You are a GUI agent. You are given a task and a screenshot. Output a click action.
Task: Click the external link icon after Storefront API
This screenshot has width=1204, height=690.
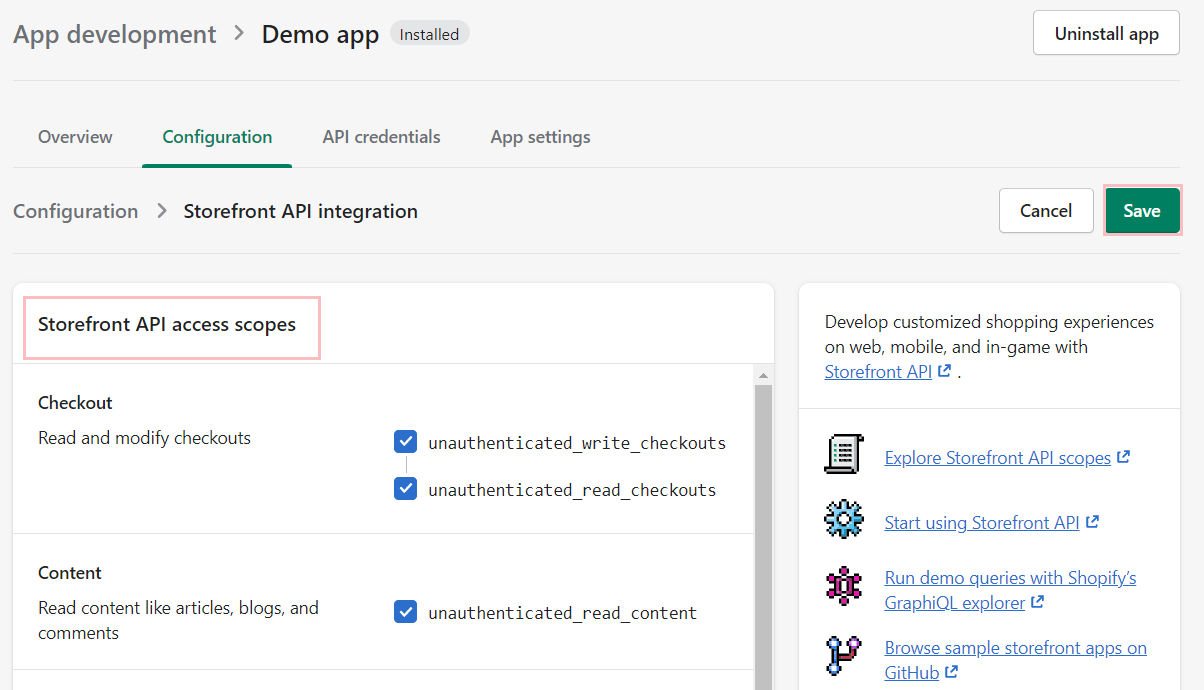coord(944,371)
